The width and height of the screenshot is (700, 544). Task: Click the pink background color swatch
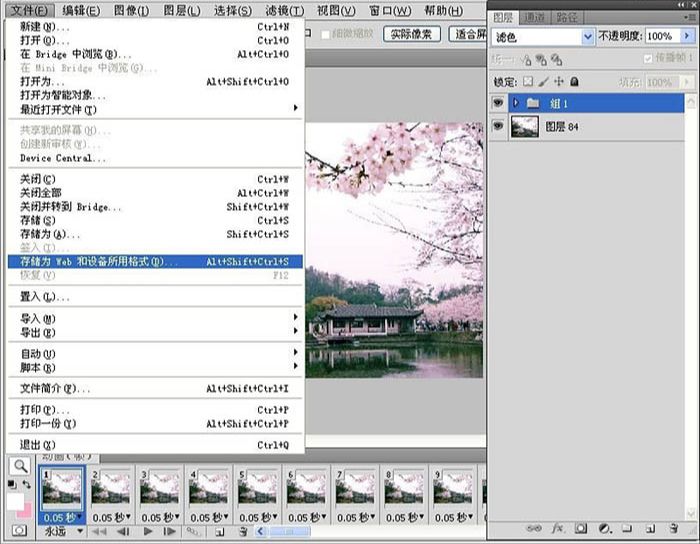coord(26,512)
